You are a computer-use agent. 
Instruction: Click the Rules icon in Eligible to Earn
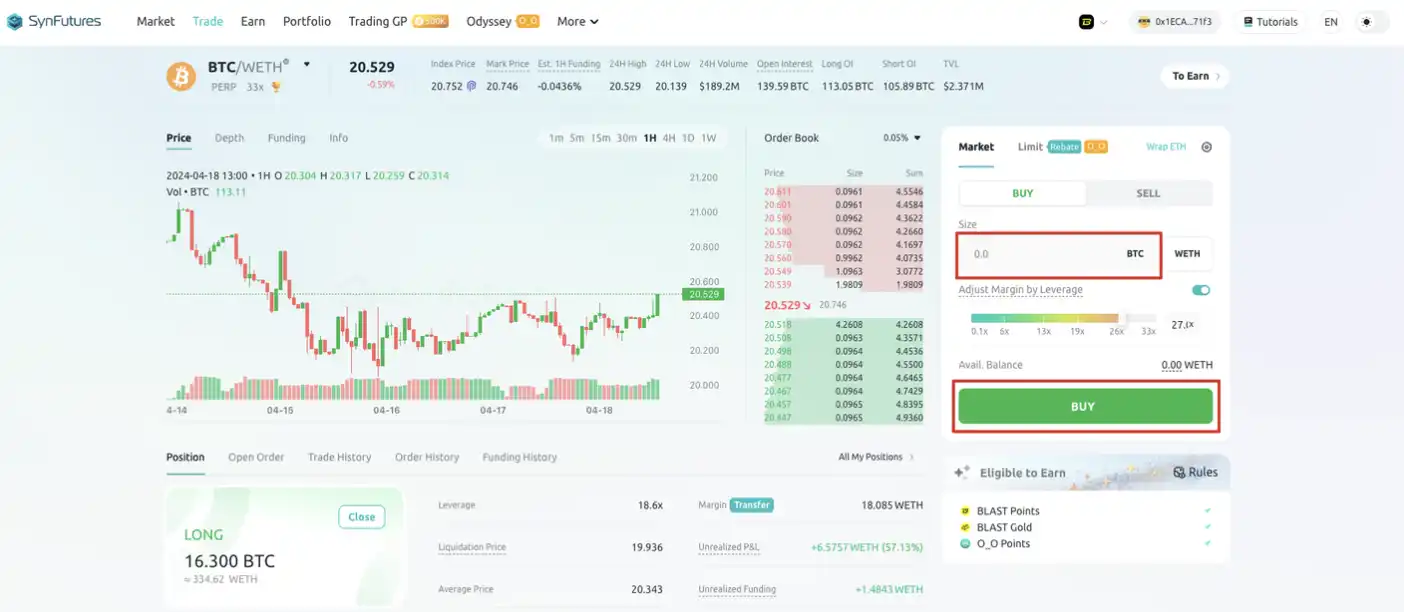(1179, 472)
